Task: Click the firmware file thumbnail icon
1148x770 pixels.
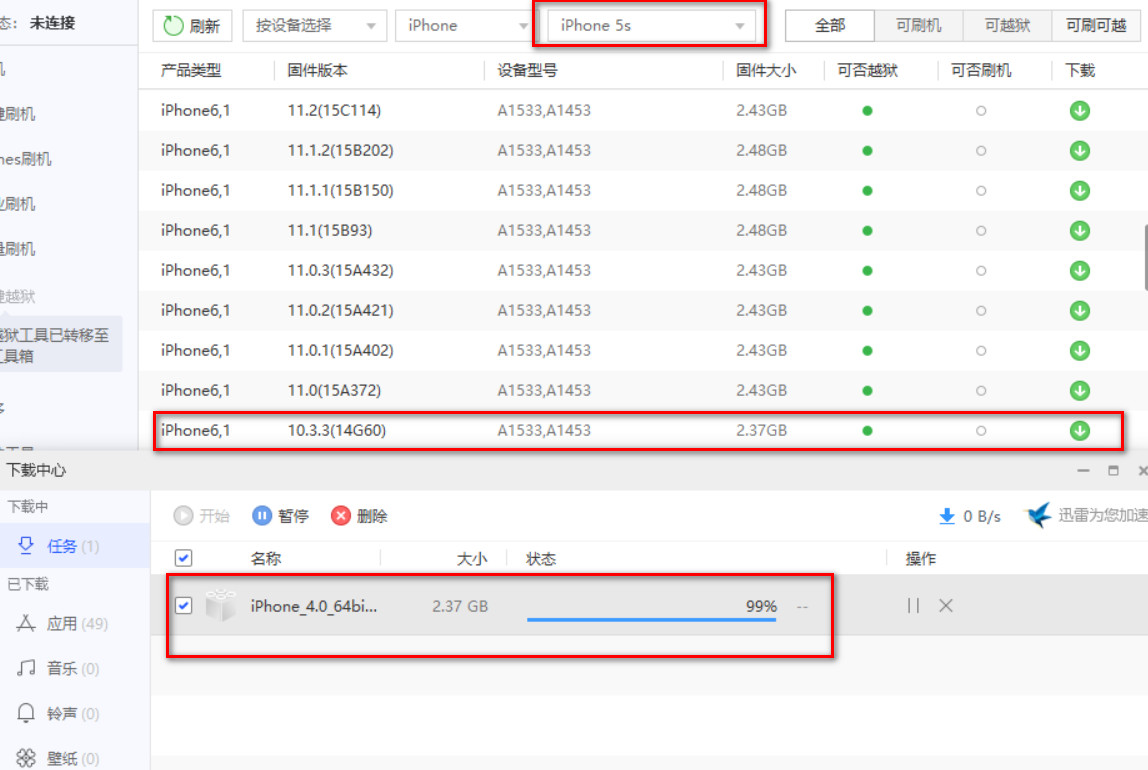Action: click(x=220, y=605)
